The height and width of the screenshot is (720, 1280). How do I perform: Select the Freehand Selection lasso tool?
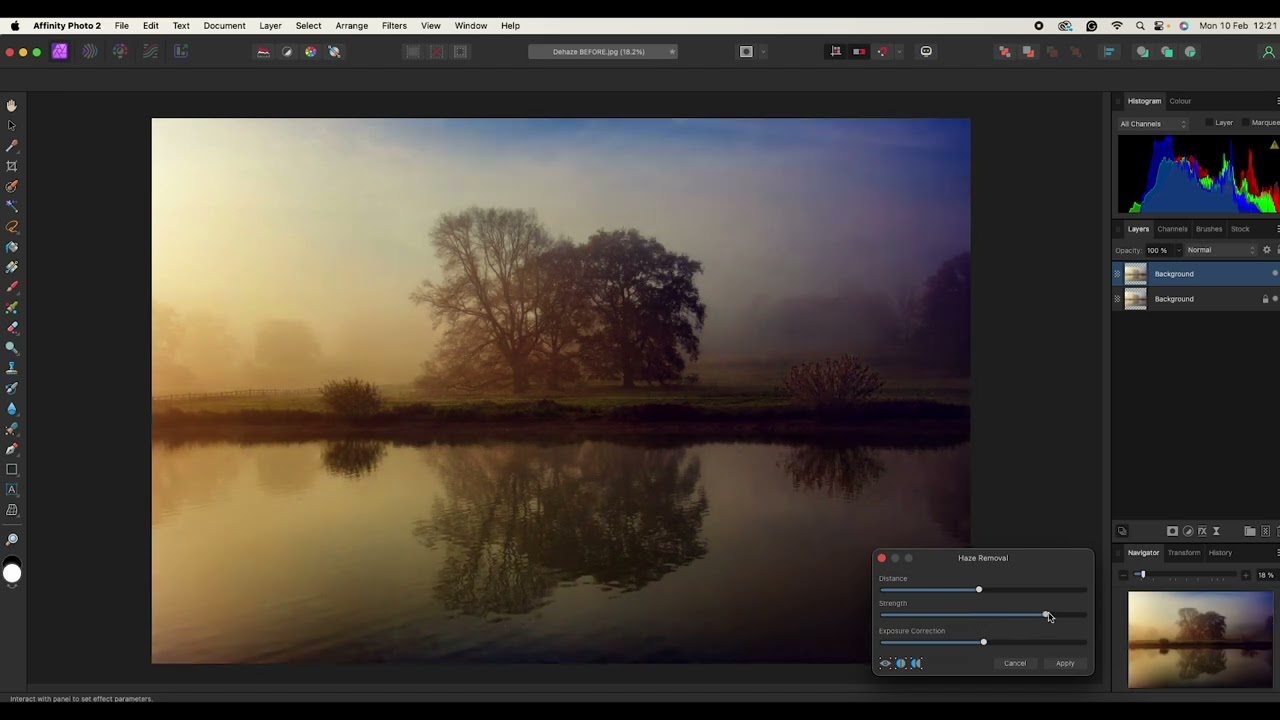(12, 227)
